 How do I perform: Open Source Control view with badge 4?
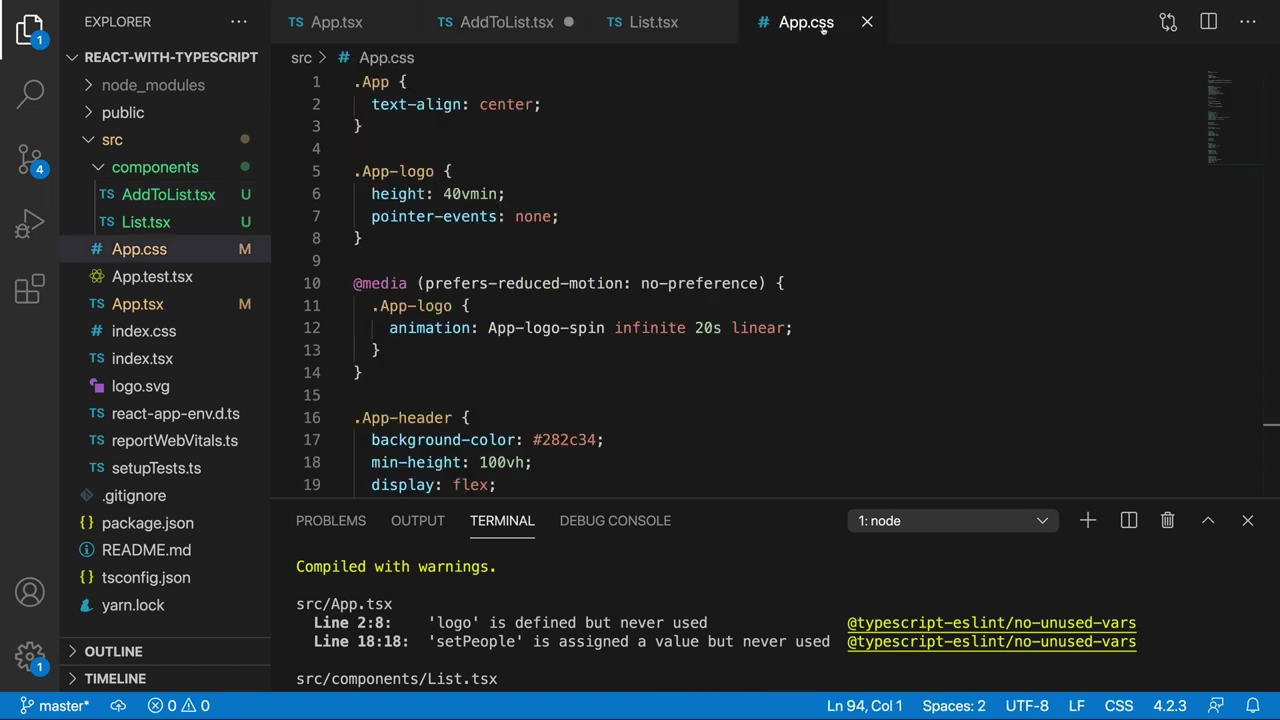(x=30, y=158)
